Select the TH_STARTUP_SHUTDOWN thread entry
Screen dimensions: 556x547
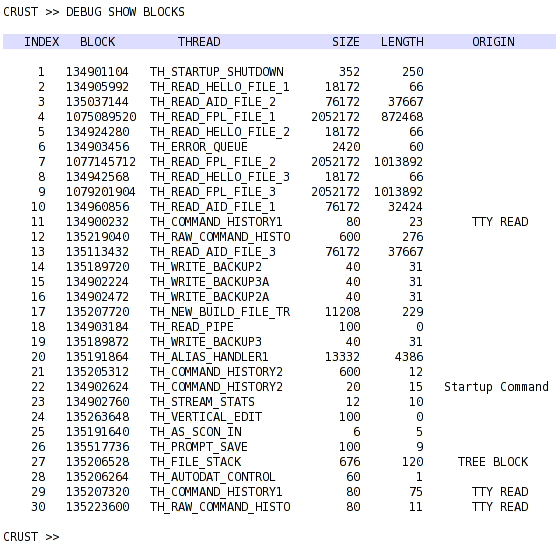(216, 72)
